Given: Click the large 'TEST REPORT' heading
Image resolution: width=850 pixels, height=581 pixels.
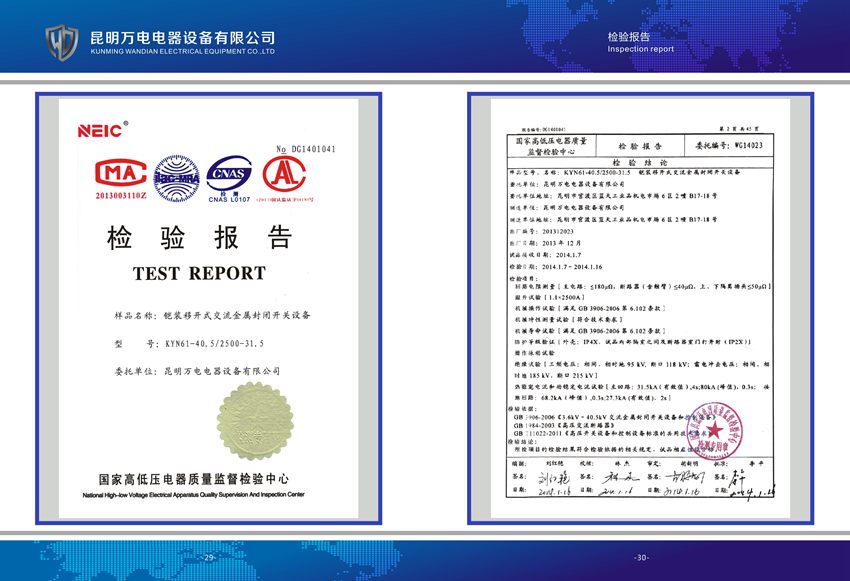Looking at the screenshot, I should pos(199,273).
